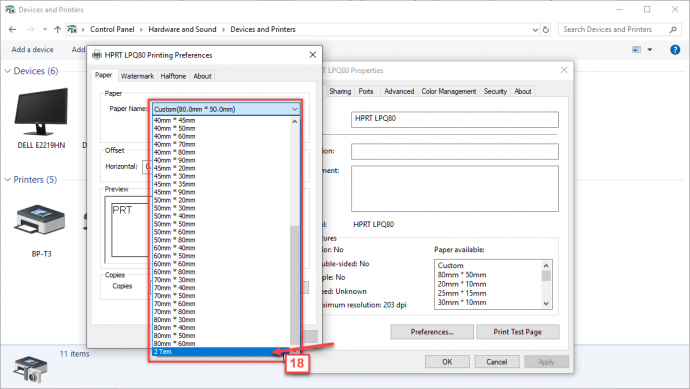The width and height of the screenshot is (690, 389).
Task: Collapse the Paper Name combo box
Action: pyautogui.click(x=294, y=109)
